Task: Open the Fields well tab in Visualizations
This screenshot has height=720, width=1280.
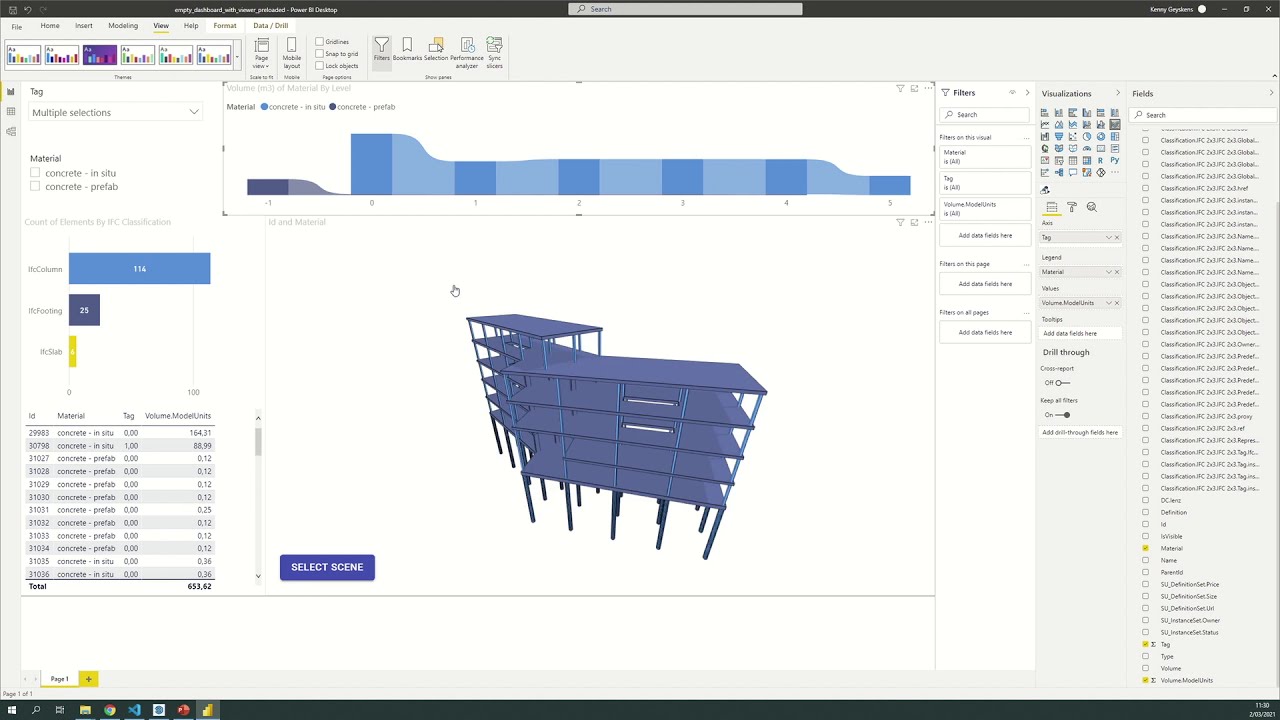Action: click(1051, 207)
